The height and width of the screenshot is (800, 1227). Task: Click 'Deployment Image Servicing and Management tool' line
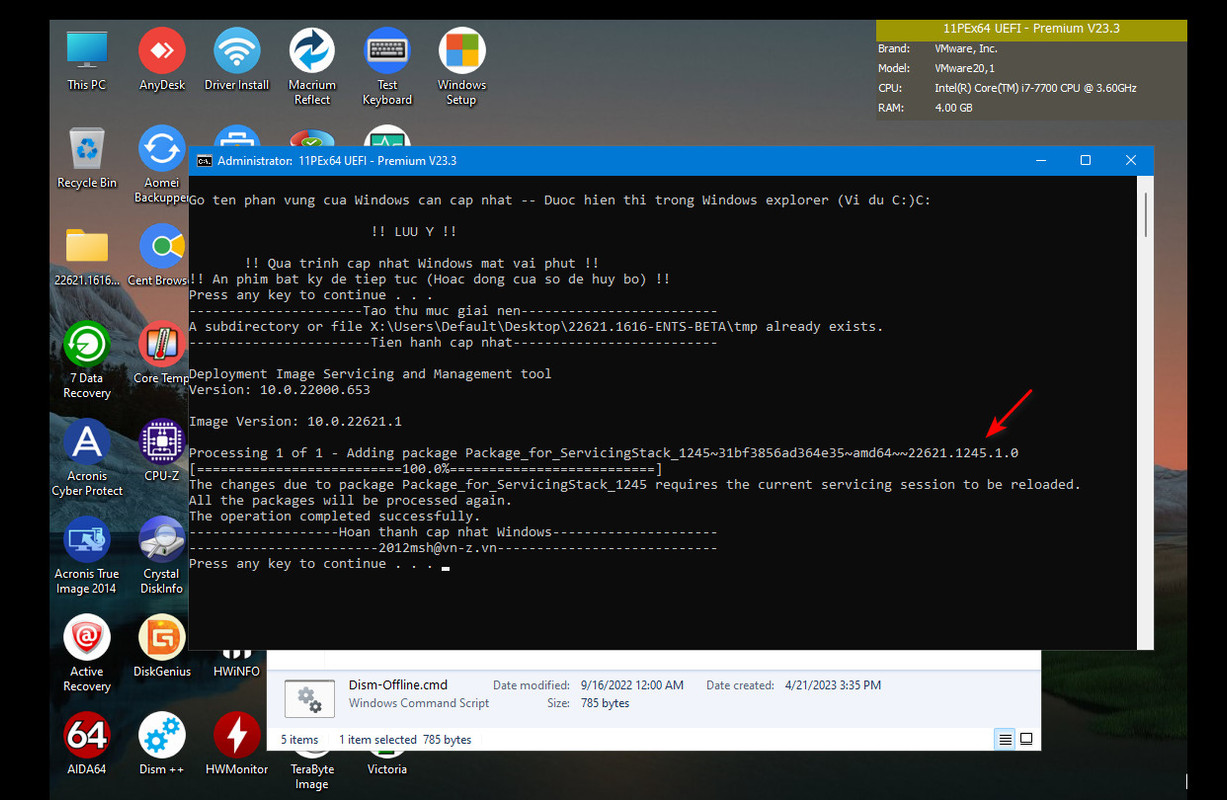[370, 373]
